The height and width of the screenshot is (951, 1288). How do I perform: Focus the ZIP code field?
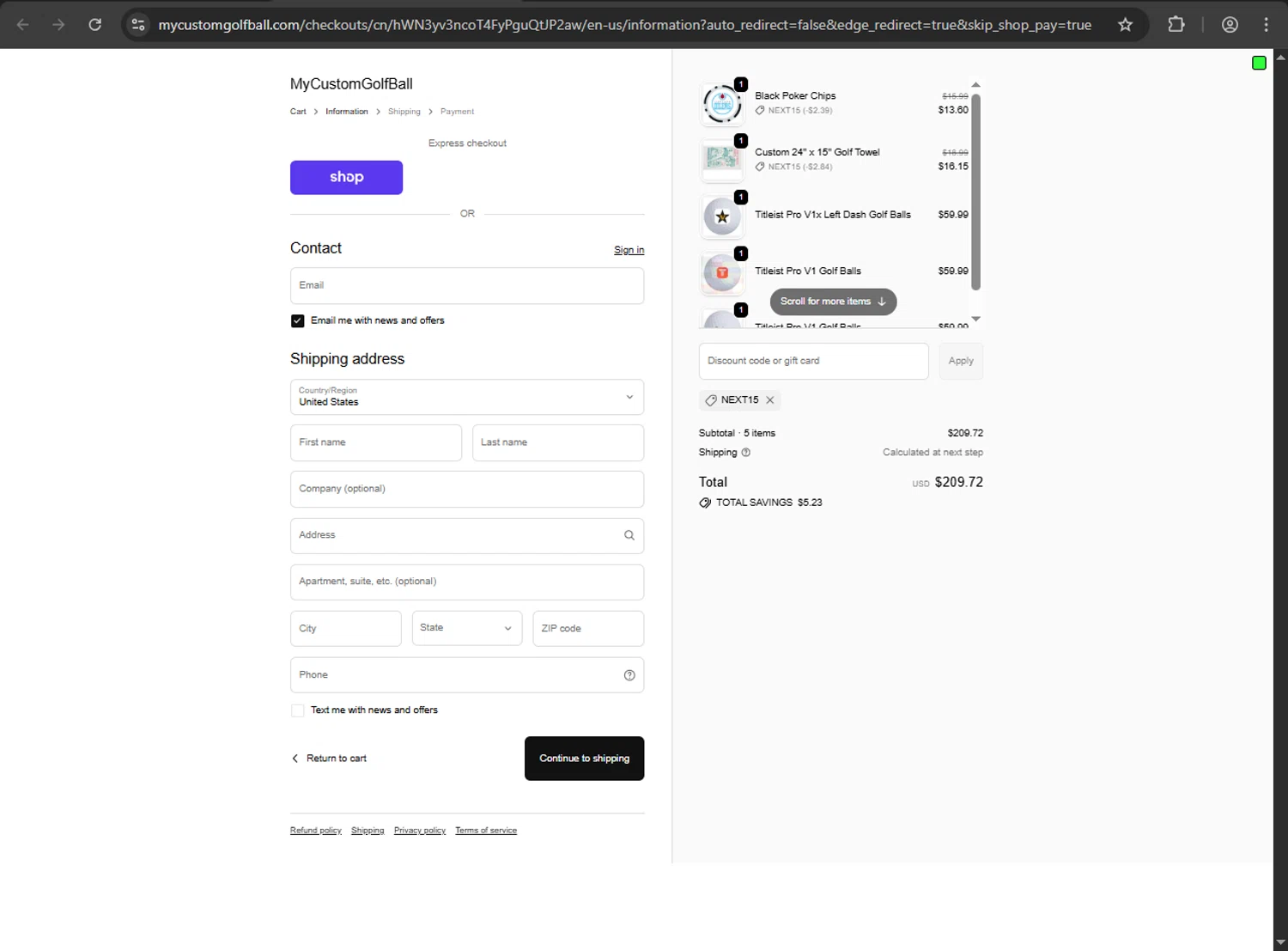[588, 628]
